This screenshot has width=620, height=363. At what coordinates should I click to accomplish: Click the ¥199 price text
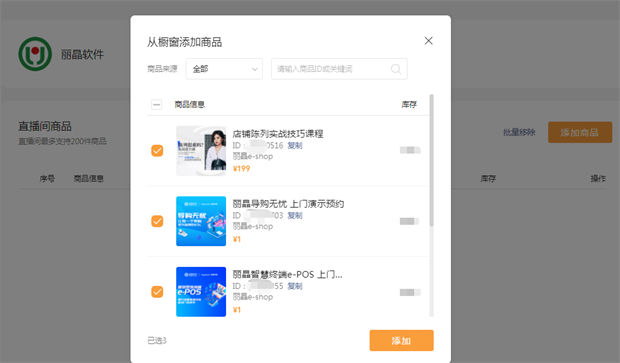[241, 169]
